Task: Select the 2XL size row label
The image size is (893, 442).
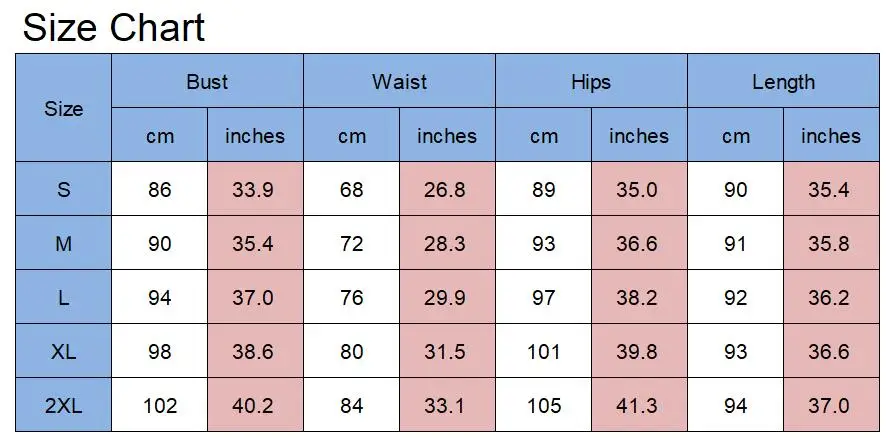Action: (63, 404)
